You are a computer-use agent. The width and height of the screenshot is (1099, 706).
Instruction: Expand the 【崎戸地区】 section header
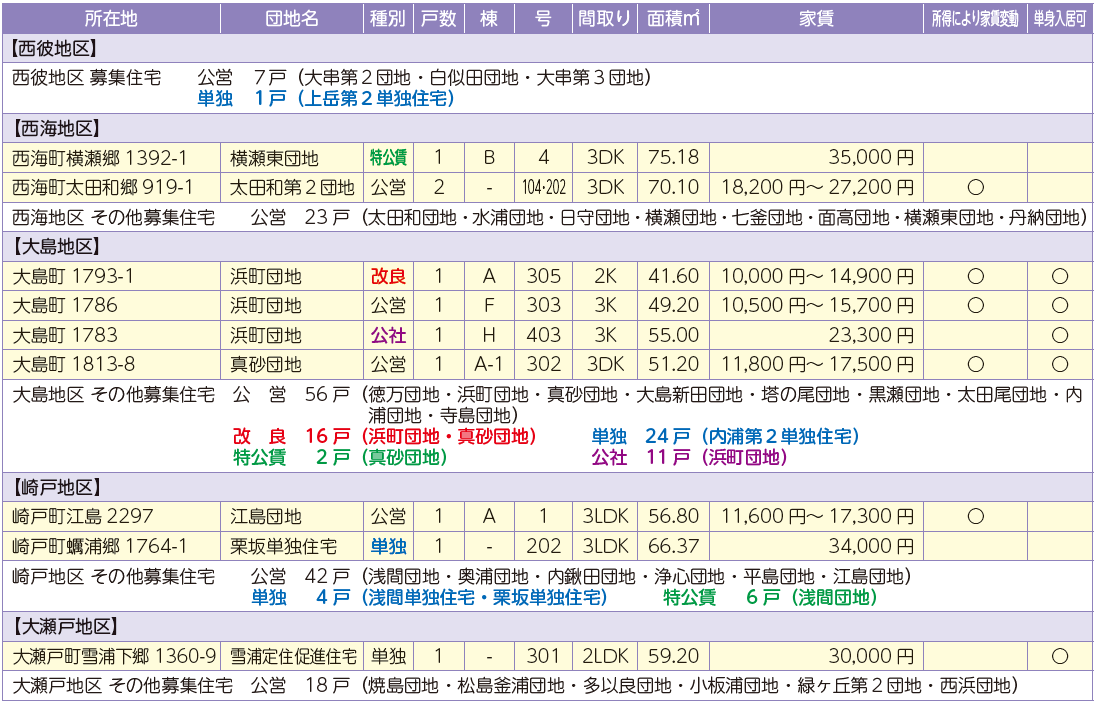55,487
